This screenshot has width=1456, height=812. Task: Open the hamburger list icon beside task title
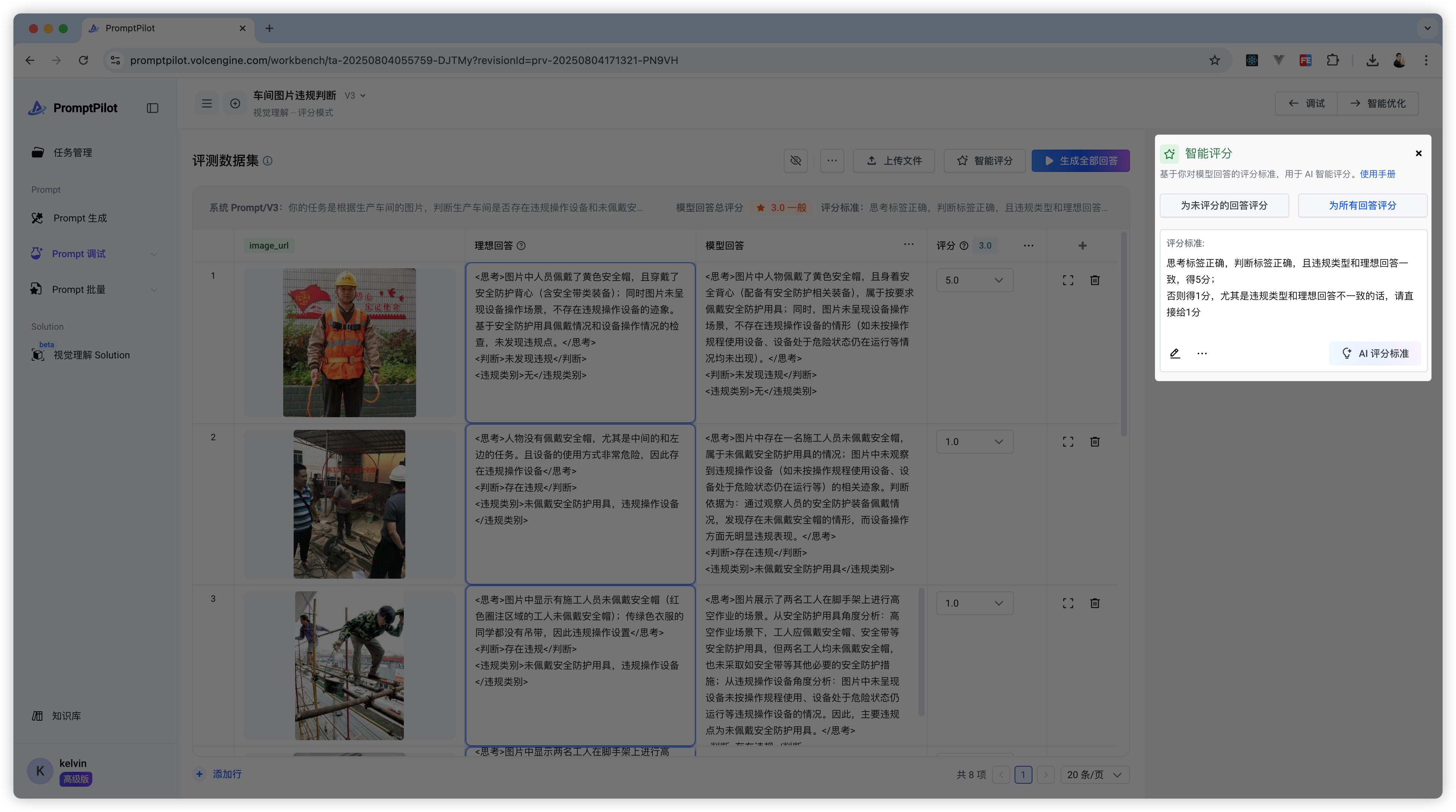pyautogui.click(x=207, y=103)
